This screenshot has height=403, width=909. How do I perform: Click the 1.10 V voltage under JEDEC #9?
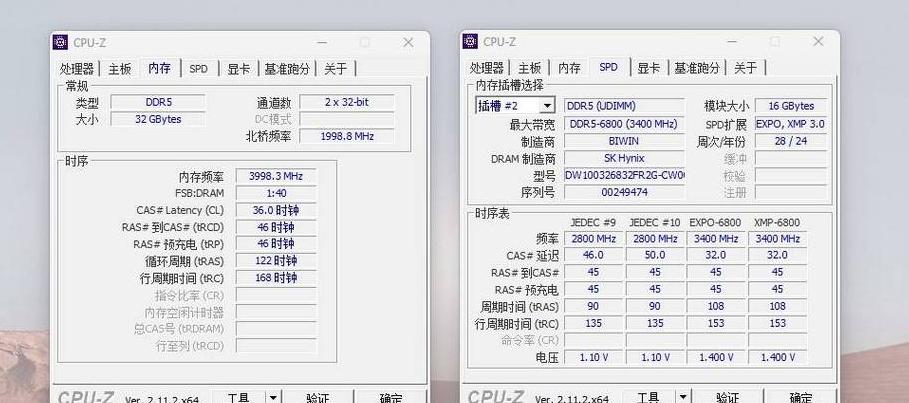pos(593,357)
